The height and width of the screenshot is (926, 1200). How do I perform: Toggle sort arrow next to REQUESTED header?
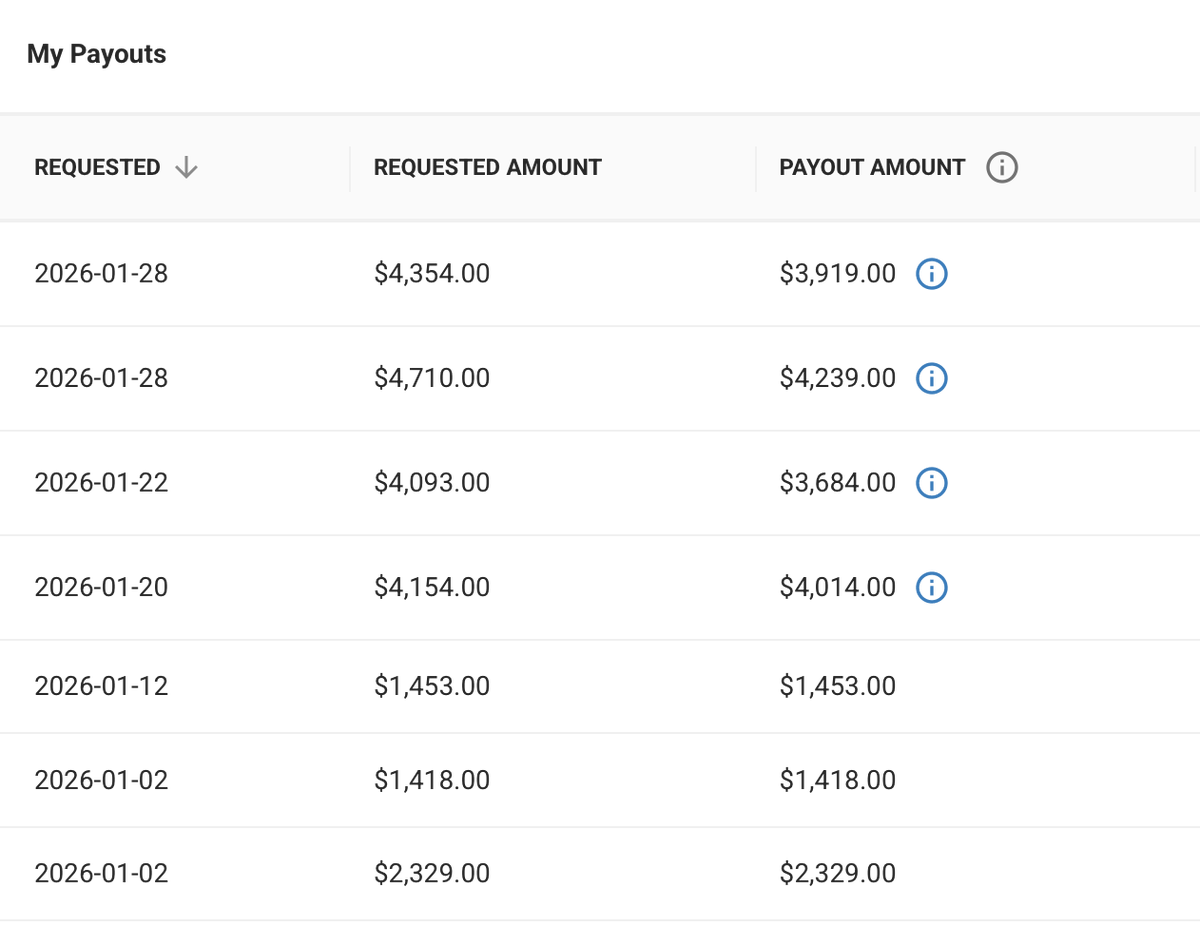tap(186, 168)
